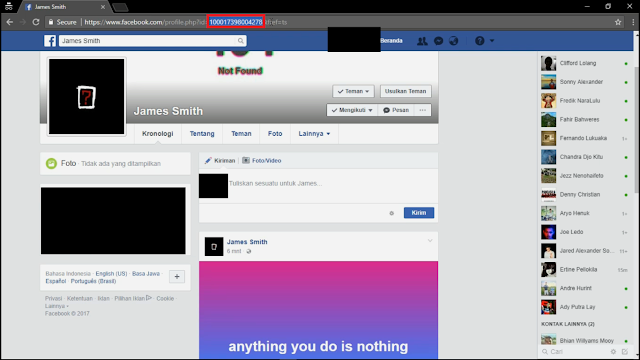Click the Usulkan Teman button
The image size is (640, 360).
click(x=405, y=91)
